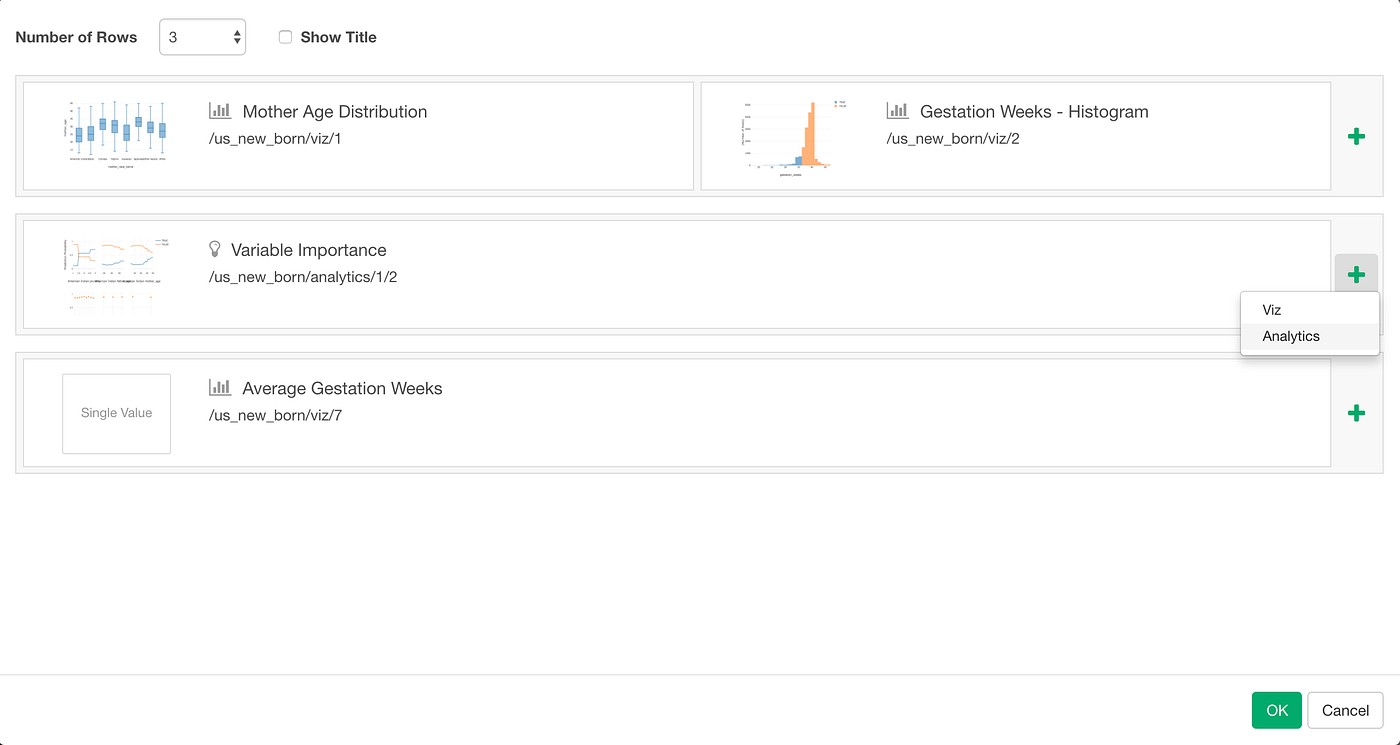Click the OK button
The height and width of the screenshot is (745, 1400).
1276,710
